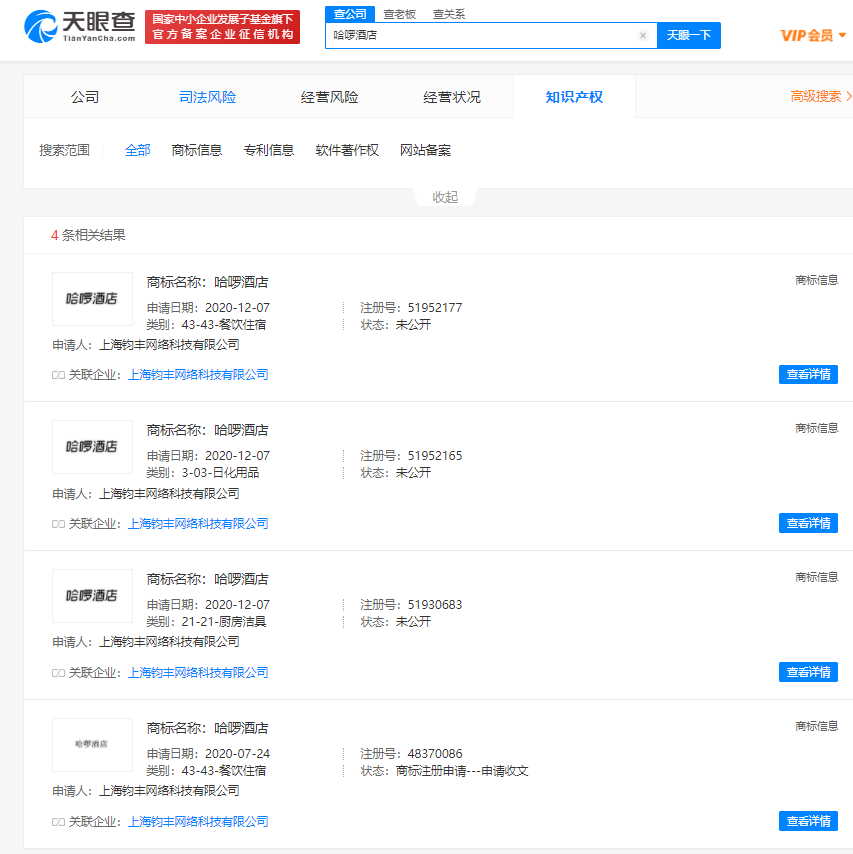Screen dimensions: 853x854
Task: Open associated company link for registration 51952165
Action: click(198, 523)
